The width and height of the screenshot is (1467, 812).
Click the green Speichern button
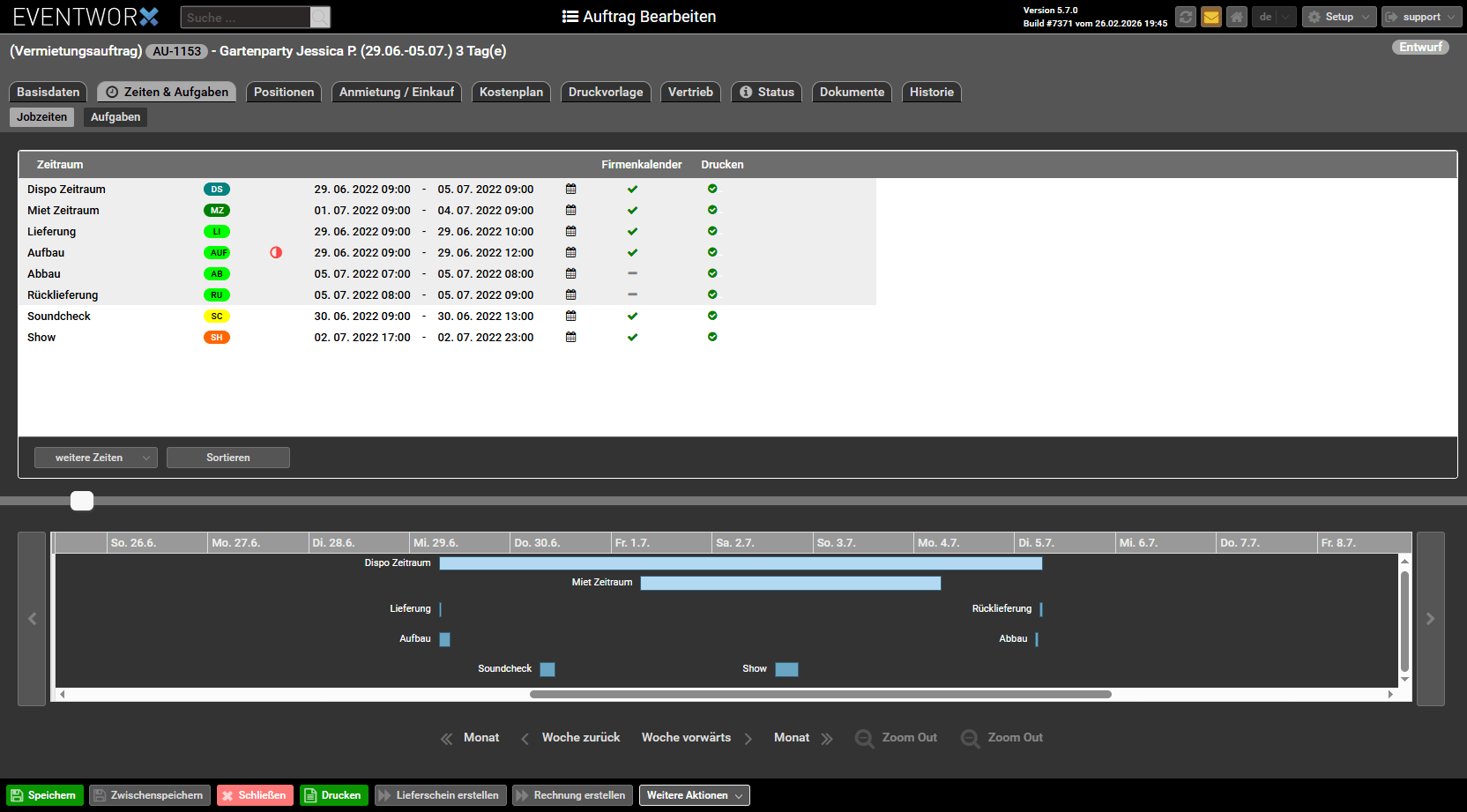[x=45, y=795]
